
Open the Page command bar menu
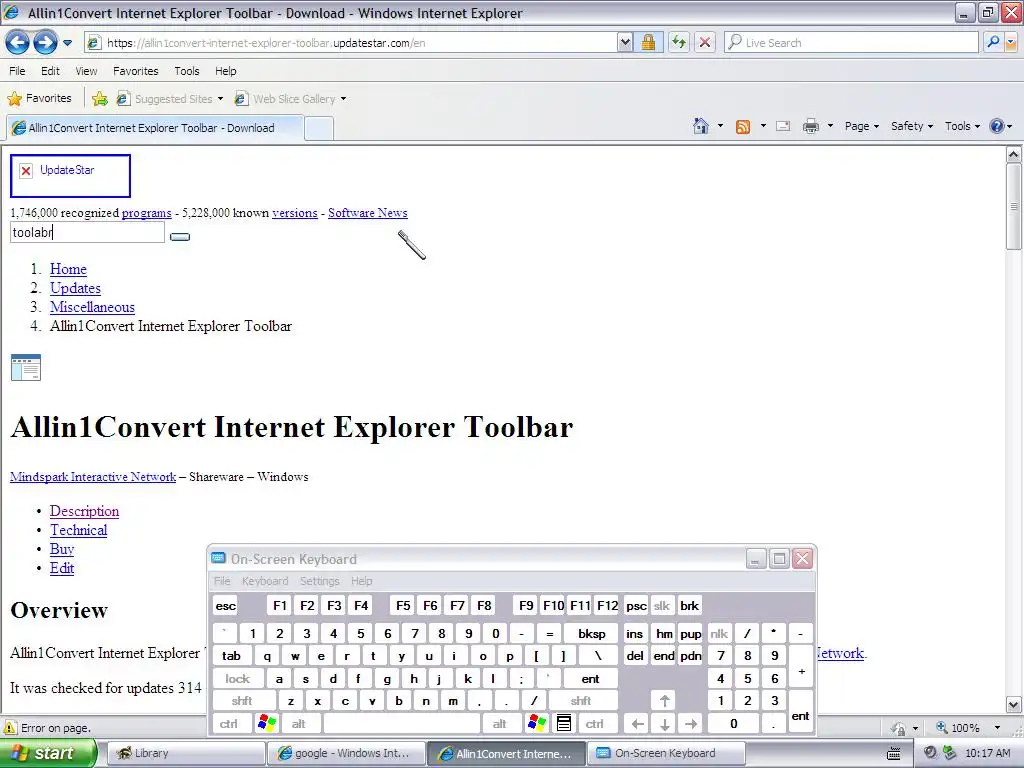click(861, 126)
